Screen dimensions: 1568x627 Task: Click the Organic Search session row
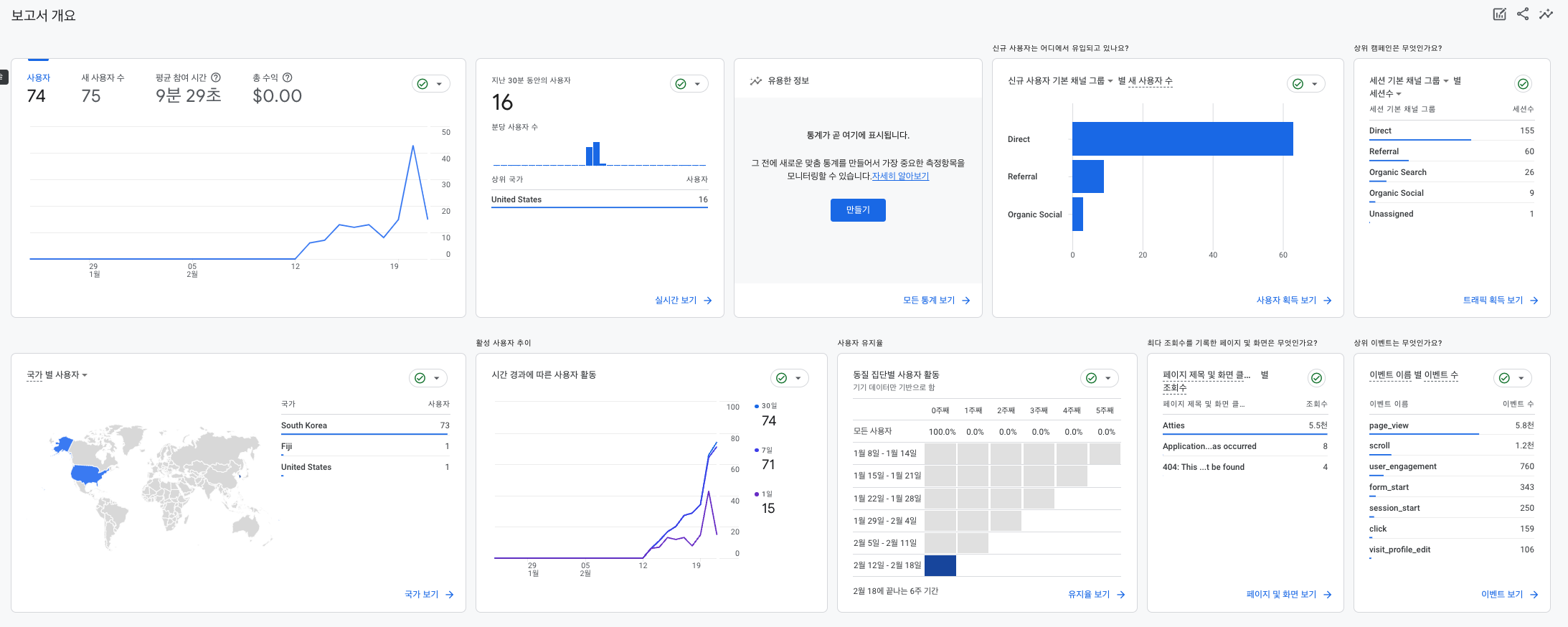tap(1452, 172)
